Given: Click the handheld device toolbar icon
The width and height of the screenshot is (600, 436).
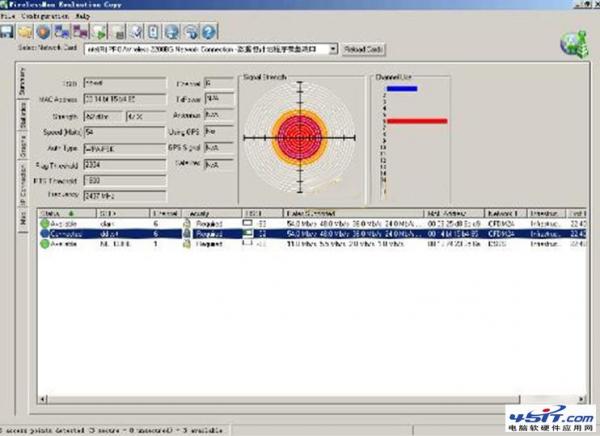Looking at the screenshot, I should pyautogui.click(x=153, y=32).
